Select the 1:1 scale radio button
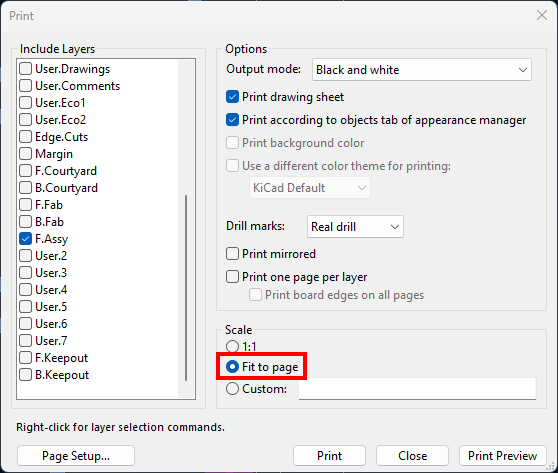The width and height of the screenshot is (558, 473). (x=232, y=346)
